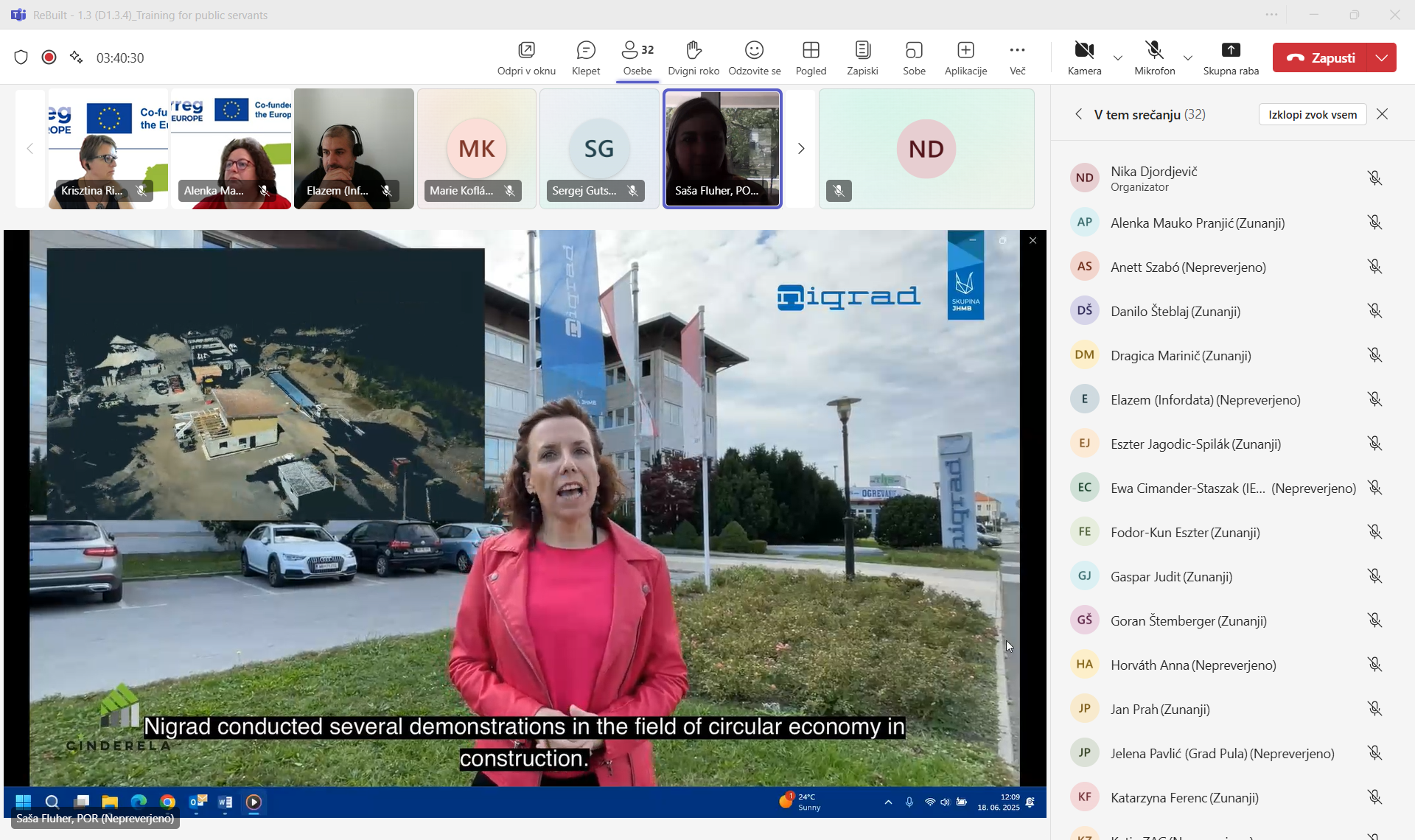1415x840 pixels.
Task: Click the red recording indicator icon
Action: click(x=49, y=57)
